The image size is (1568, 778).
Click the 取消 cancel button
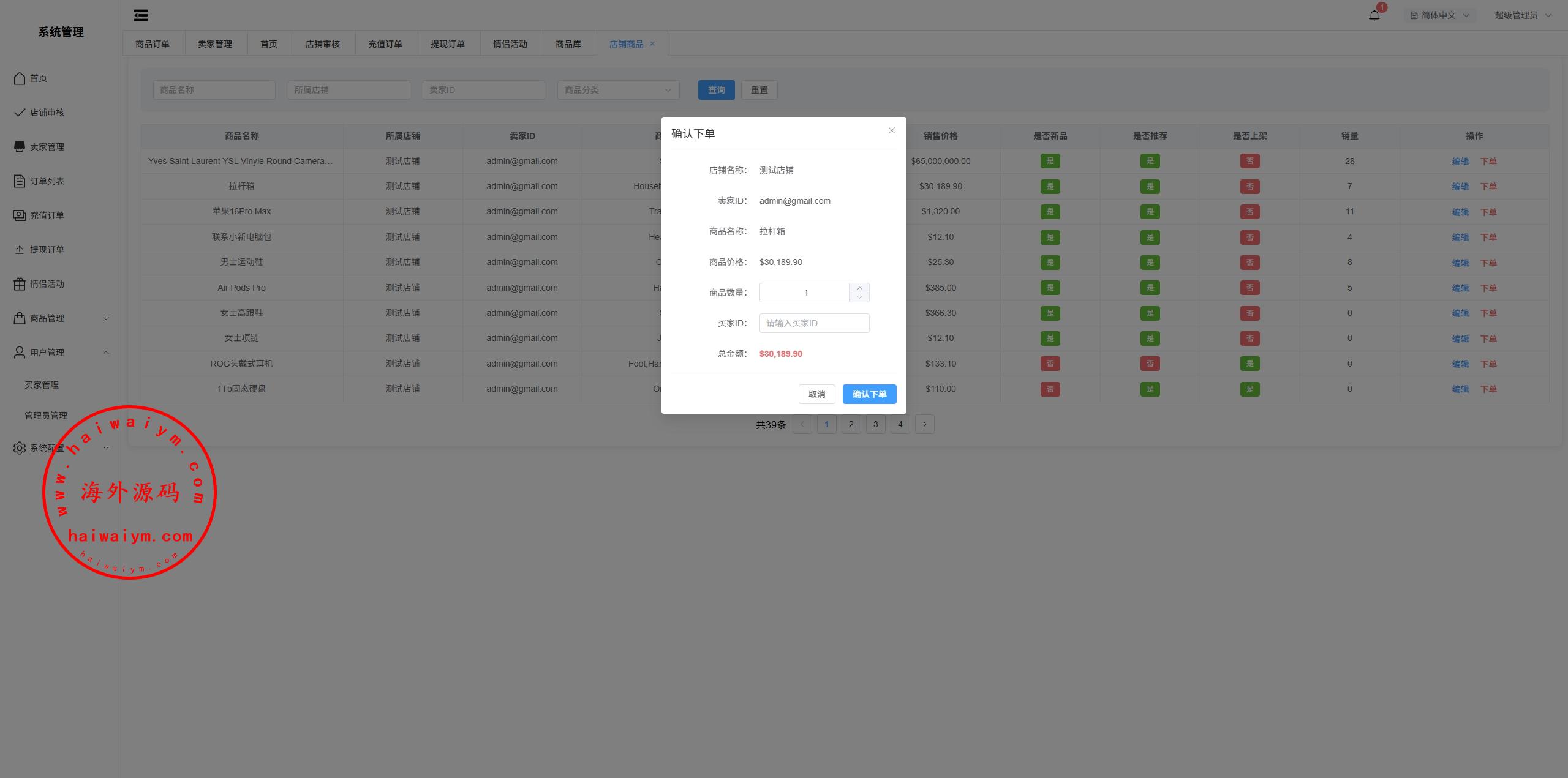tap(816, 394)
